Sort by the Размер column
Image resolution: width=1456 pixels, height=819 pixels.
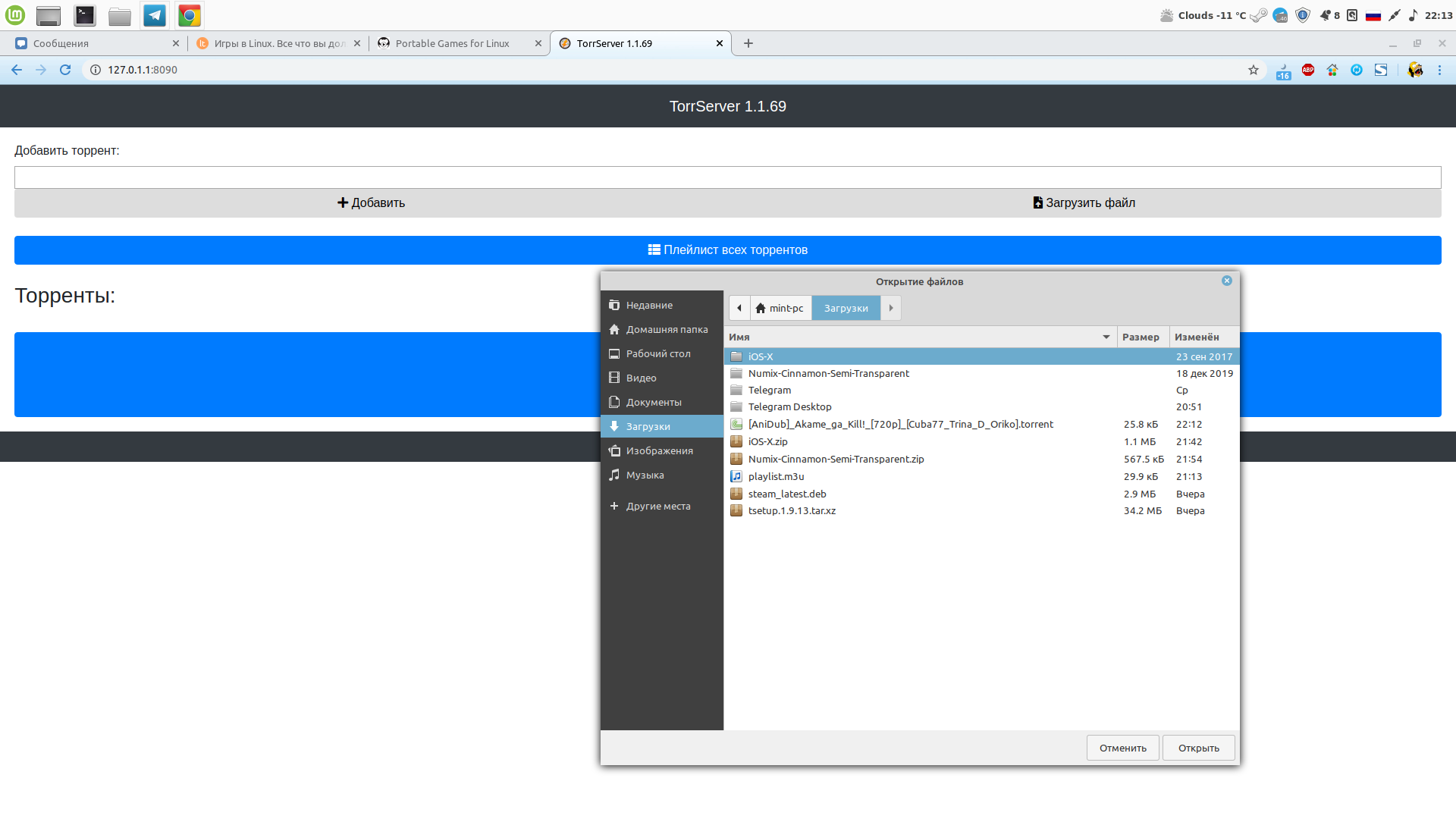[1143, 337]
